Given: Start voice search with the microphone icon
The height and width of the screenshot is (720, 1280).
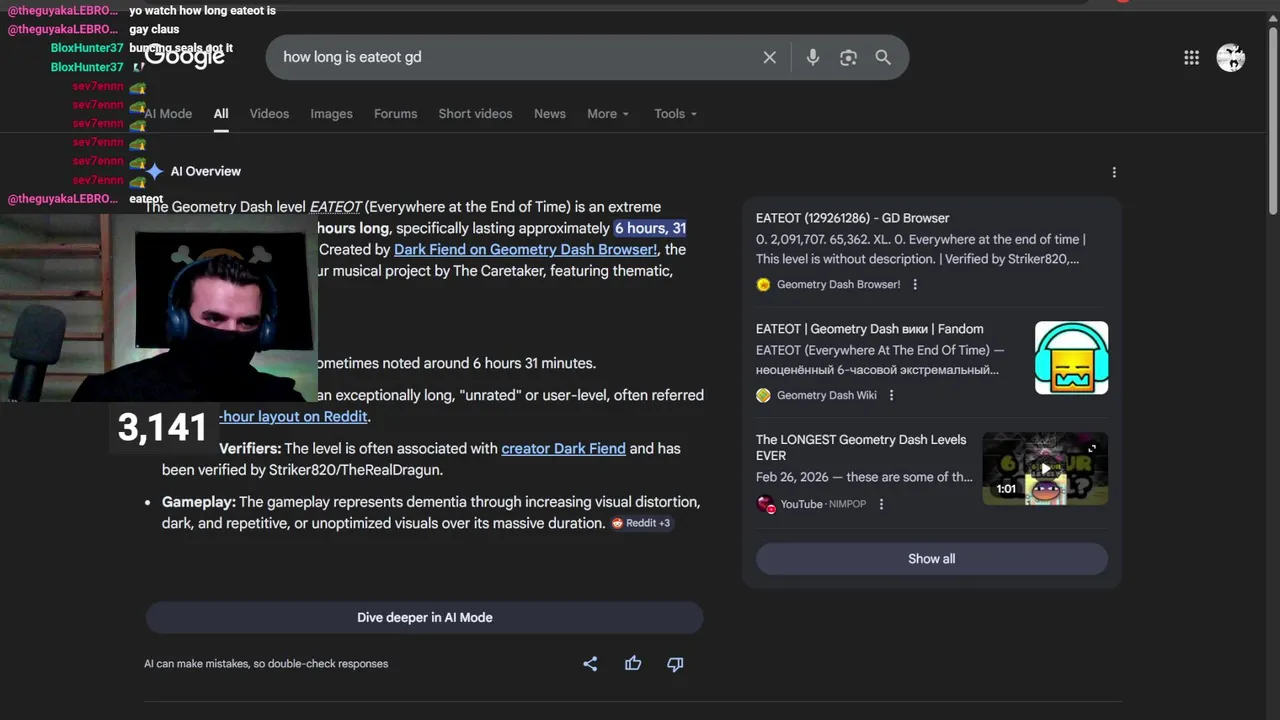Looking at the screenshot, I should [x=812, y=57].
